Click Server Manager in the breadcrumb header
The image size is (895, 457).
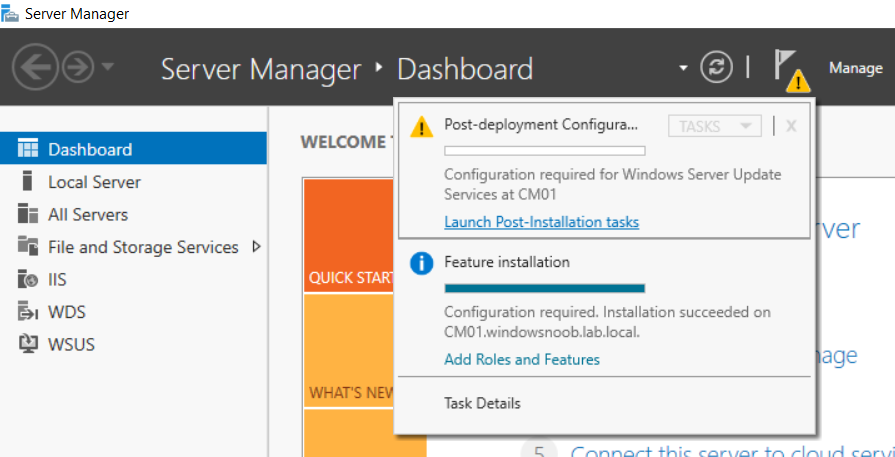point(261,69)
